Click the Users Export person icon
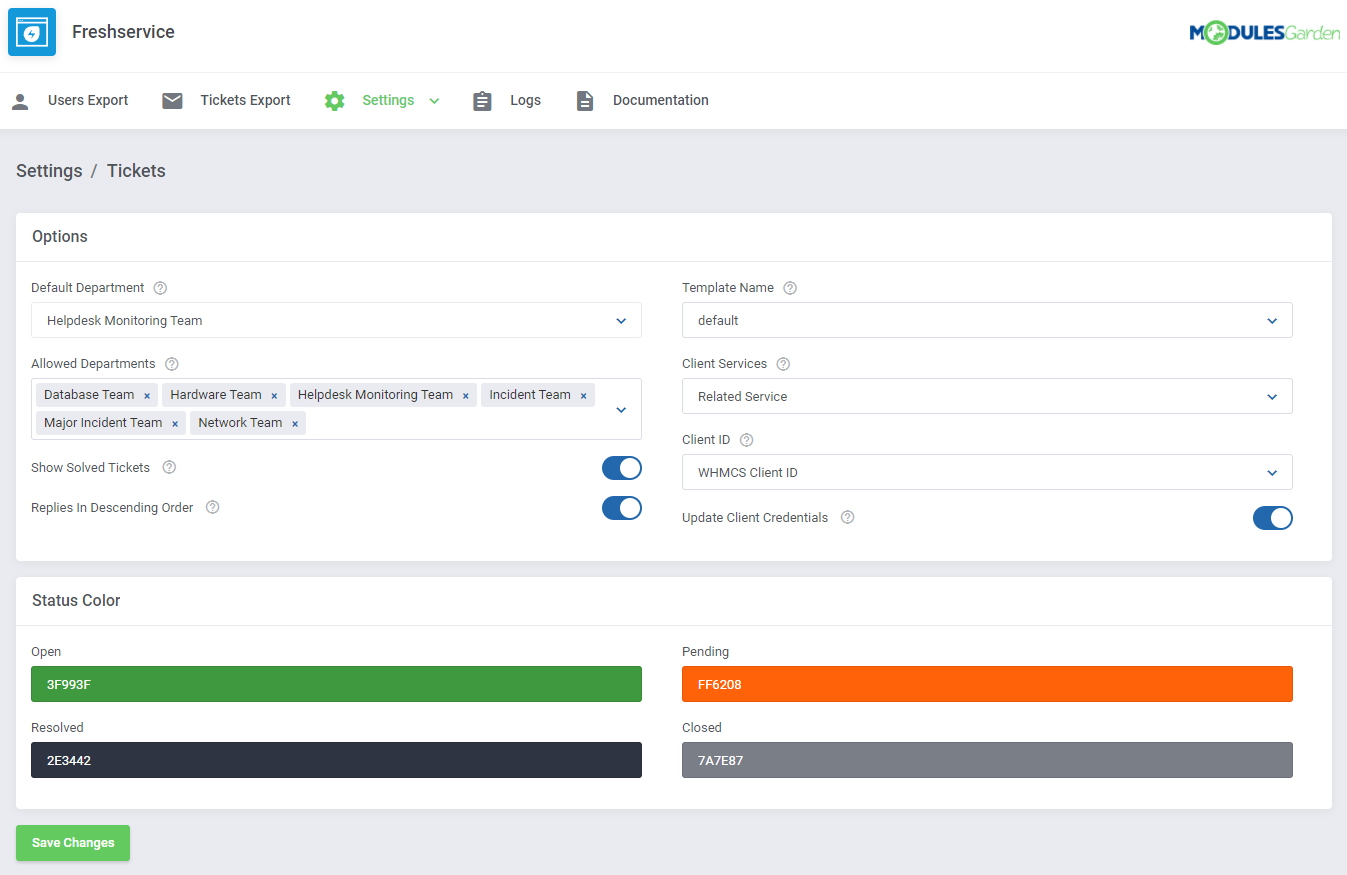Screen dimensions: 1347x875 (x=20, y=101)
